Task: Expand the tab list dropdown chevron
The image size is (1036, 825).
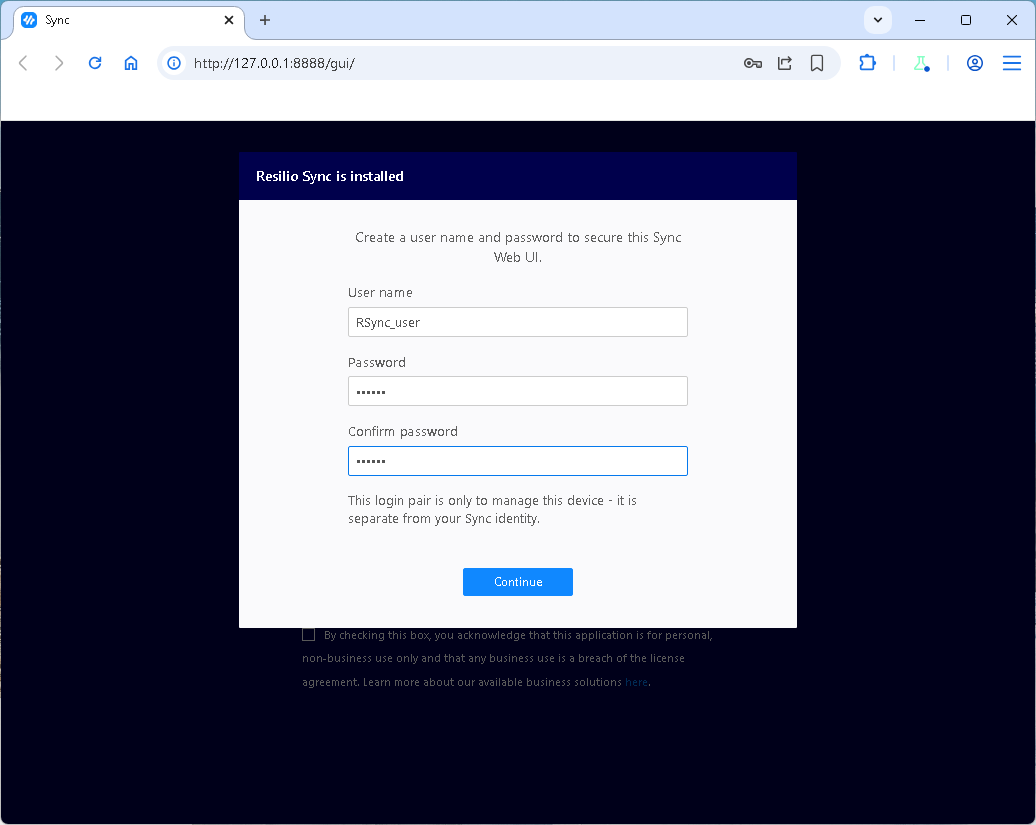Action: [x=877, y=20]
